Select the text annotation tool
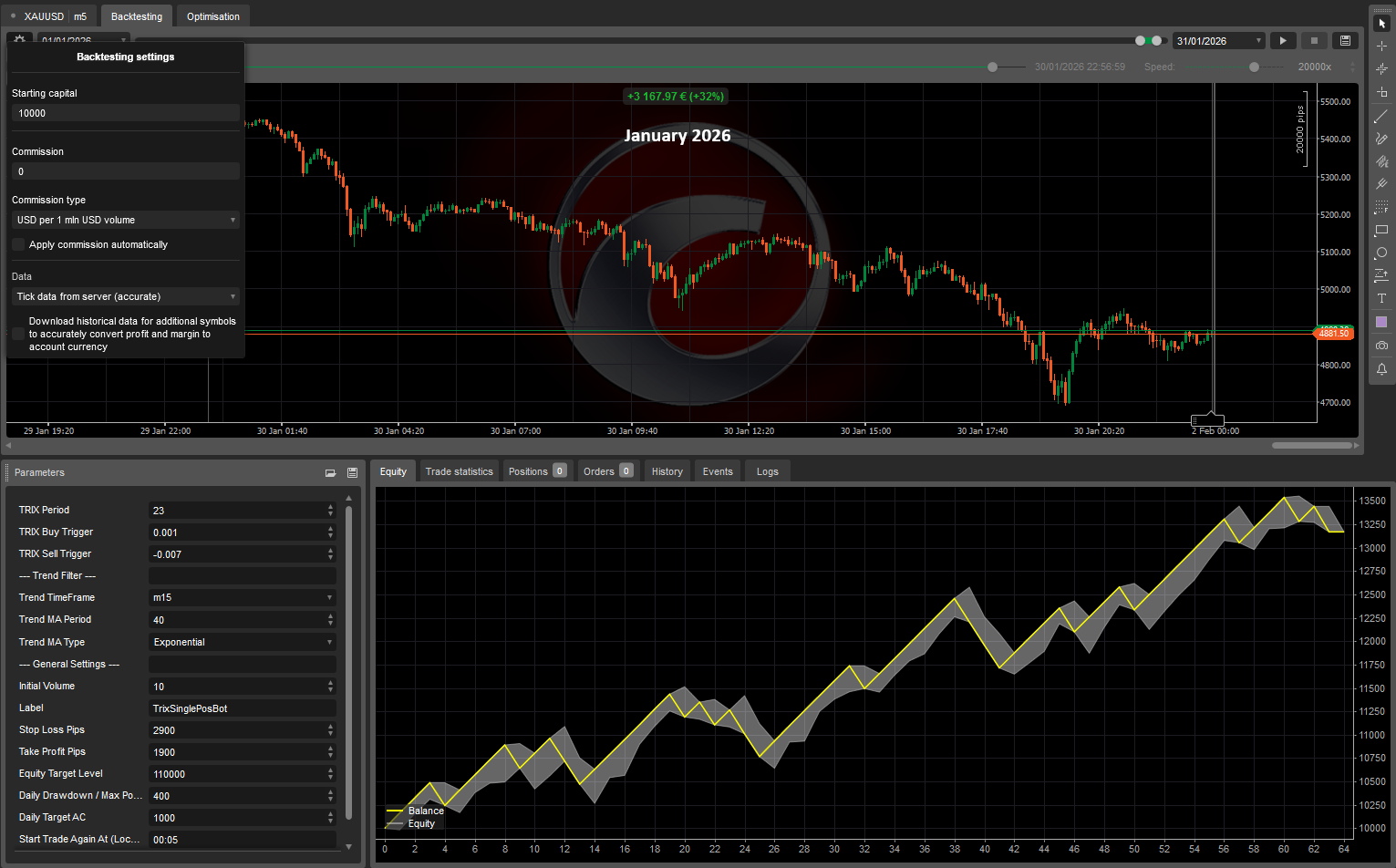The image size is (1396, 868). pos(1381,298)
